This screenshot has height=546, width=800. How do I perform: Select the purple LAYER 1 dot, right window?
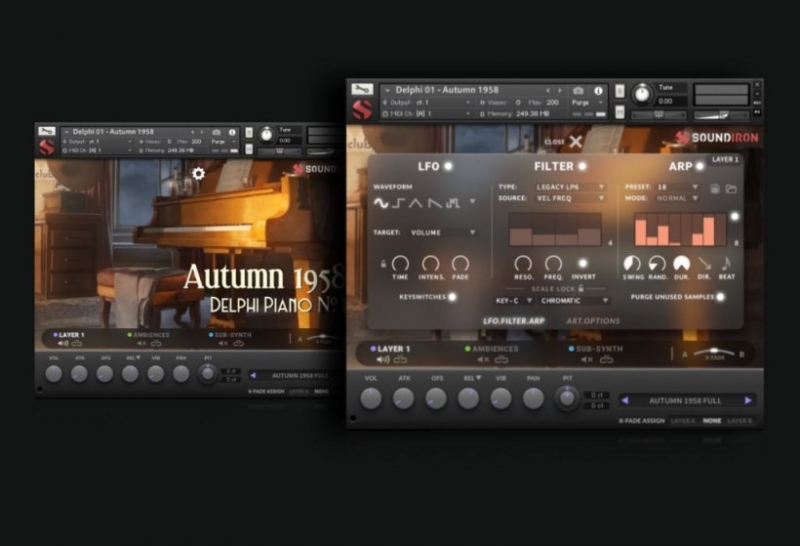(373, 349)
